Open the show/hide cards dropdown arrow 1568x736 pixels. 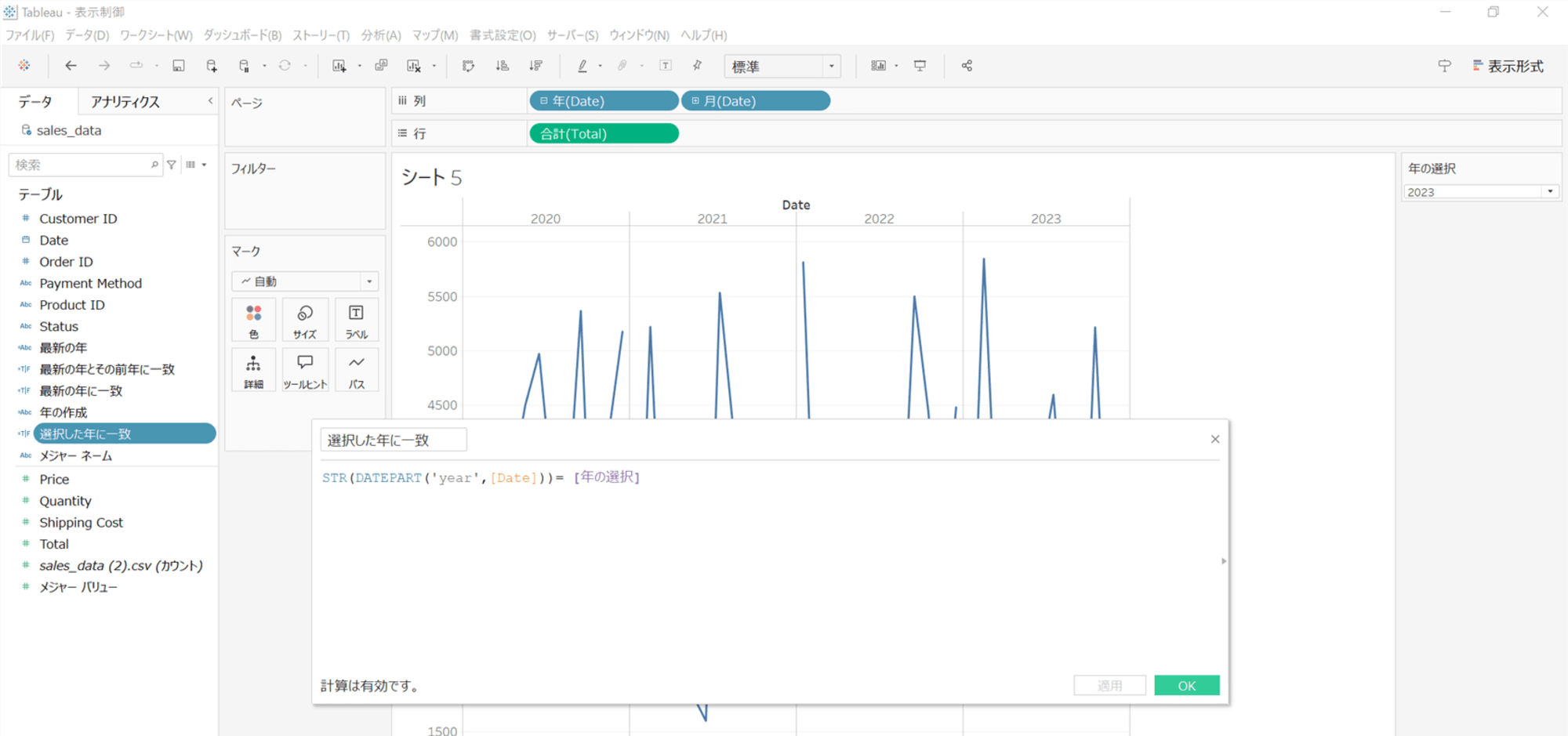pos(896,66)
